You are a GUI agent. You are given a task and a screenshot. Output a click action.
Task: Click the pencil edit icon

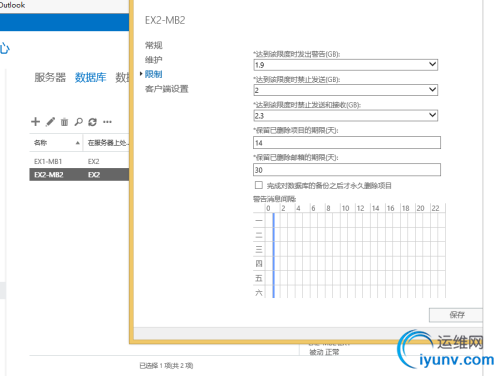(x=50, y=122)
